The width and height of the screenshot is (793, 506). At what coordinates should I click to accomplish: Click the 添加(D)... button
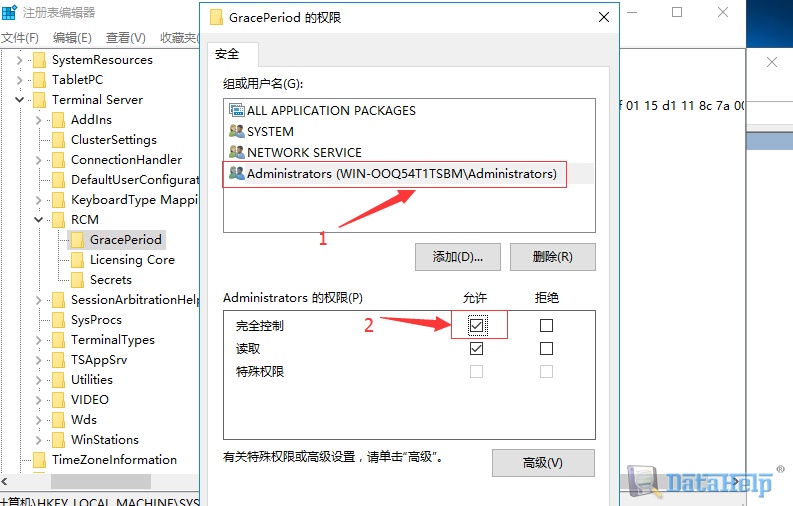(x=458, y=257)
